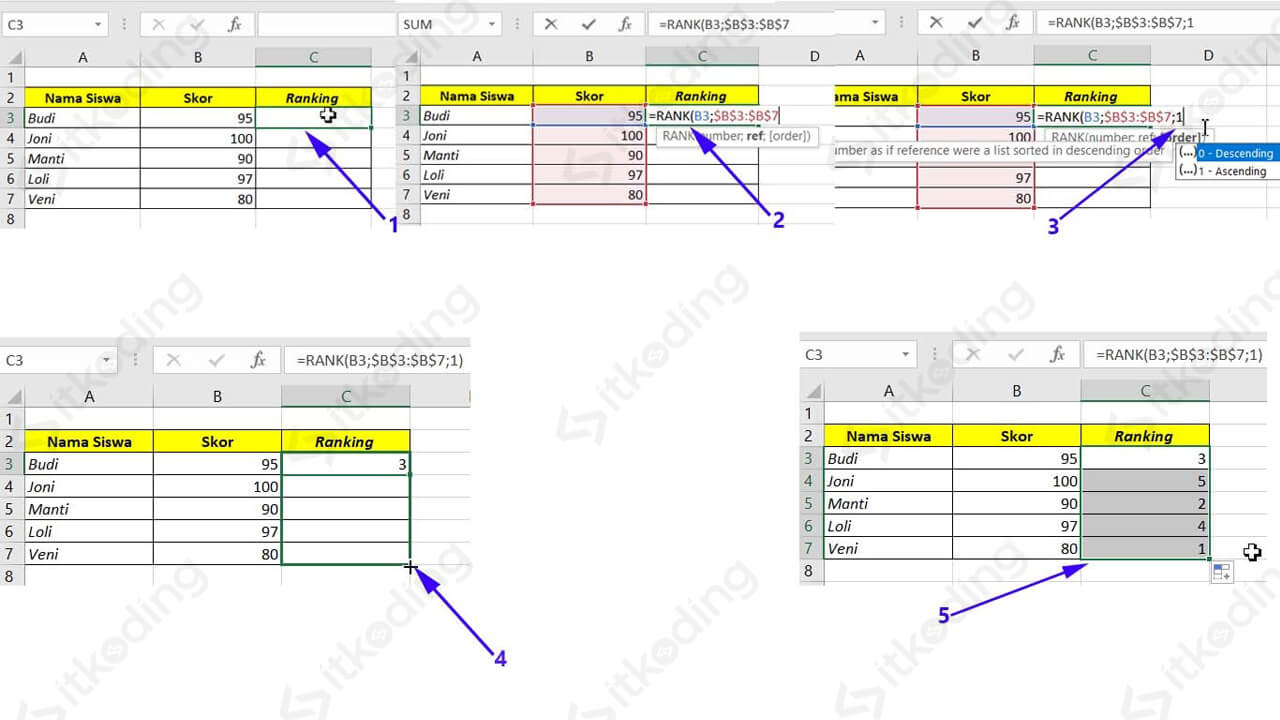This screenshot has height=720, width=1280.
Task: Click the 'Skor' header cell in step 2 screenshot
Action: click(590, 96)
